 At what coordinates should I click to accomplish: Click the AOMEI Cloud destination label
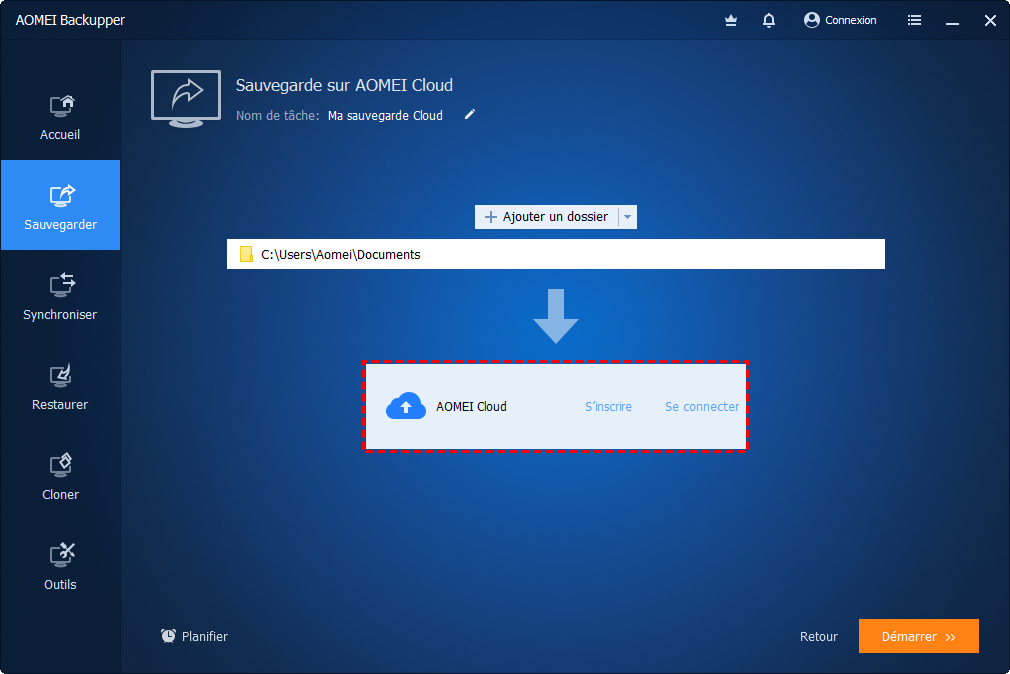(471, 407)
